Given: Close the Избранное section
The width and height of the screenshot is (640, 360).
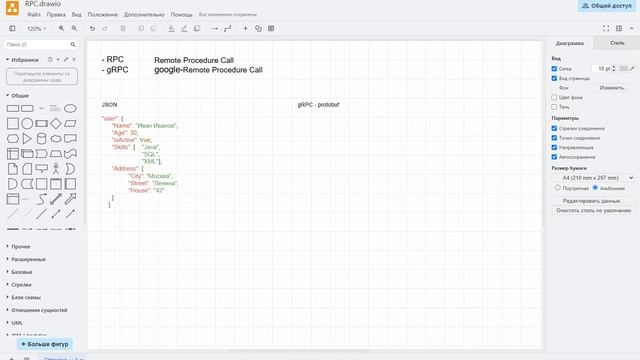Looking at the screenshot, I should pyautogui.click(x=74, y=60).
